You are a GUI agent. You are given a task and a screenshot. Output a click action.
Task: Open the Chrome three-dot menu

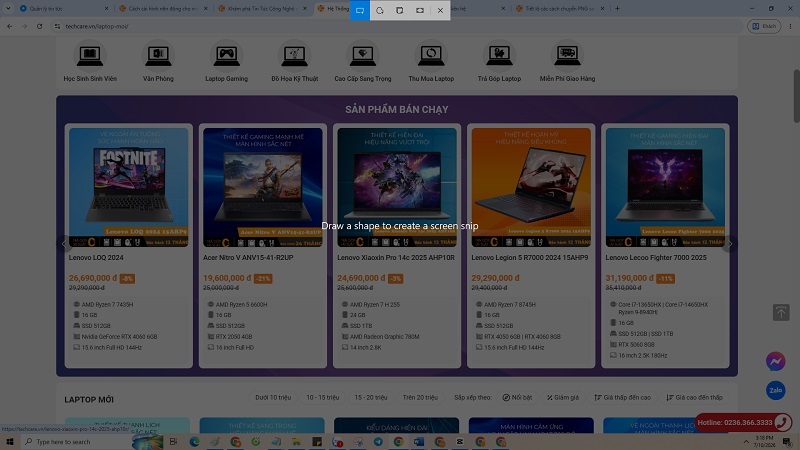[x=790, y=26]
